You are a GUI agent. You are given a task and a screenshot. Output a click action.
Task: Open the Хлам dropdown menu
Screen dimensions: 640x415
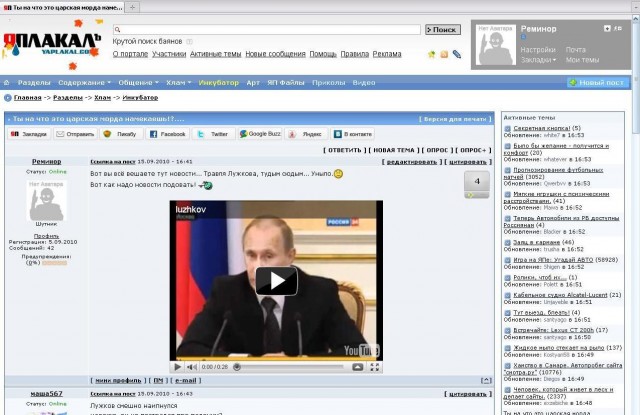click(x=178, y=82)
